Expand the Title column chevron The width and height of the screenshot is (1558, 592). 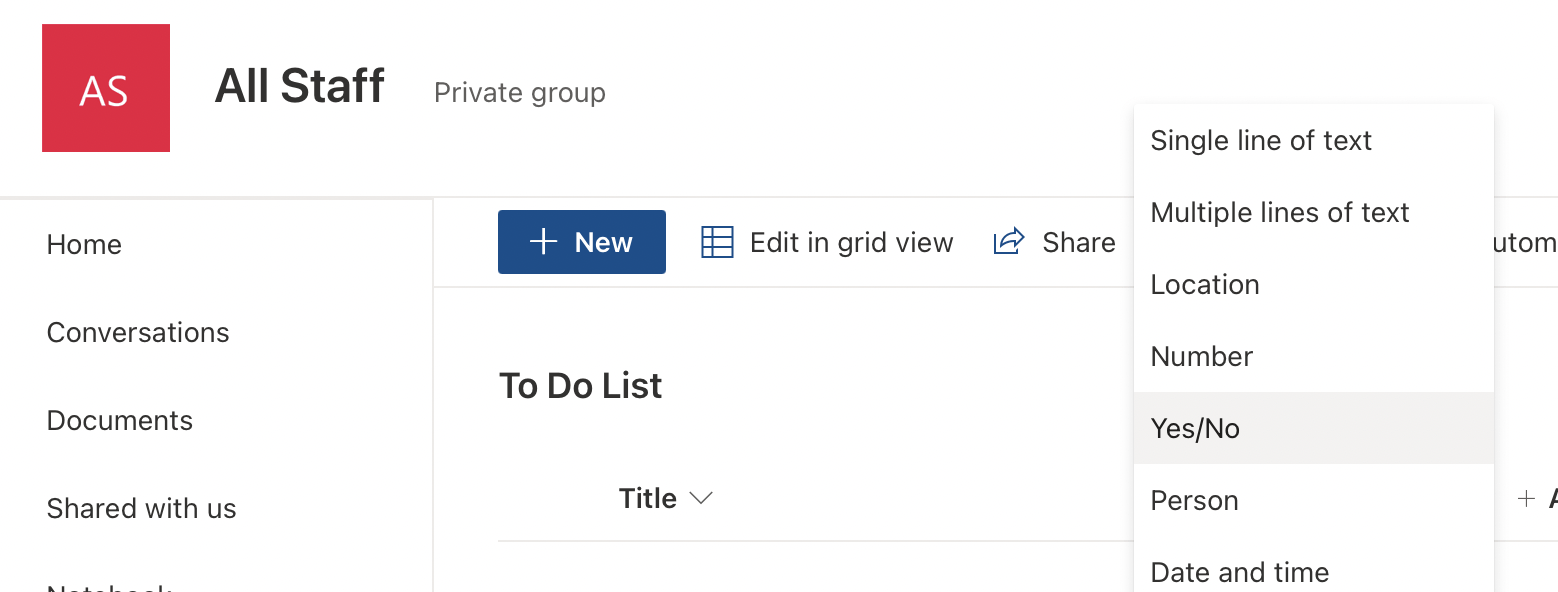[702, 498]
